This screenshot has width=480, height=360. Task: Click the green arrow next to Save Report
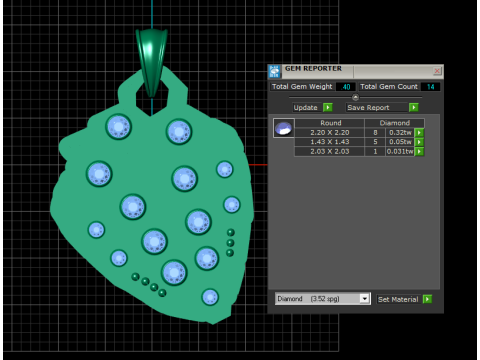tap(414, 107)
